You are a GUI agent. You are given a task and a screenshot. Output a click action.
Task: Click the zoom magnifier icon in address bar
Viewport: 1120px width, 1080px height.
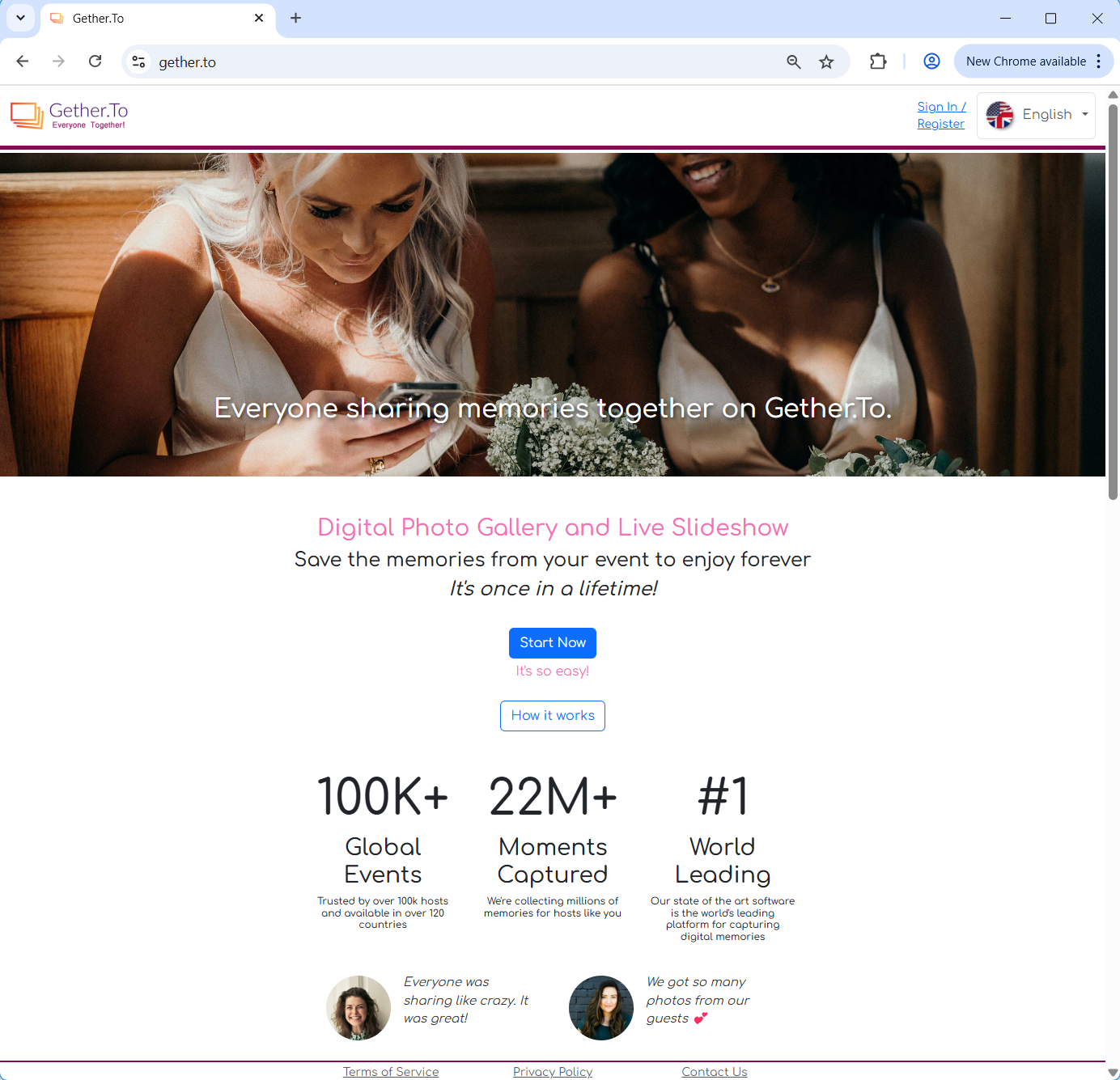793,61
